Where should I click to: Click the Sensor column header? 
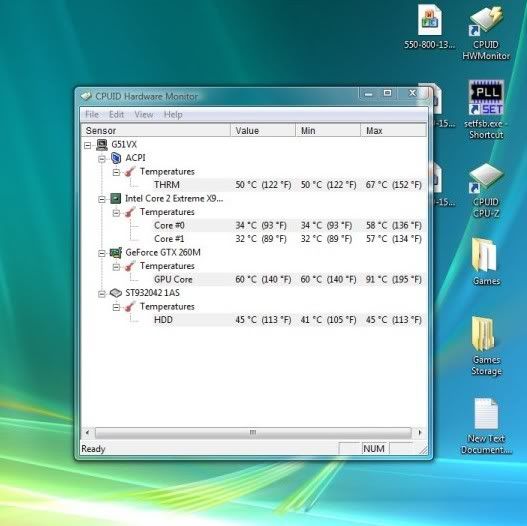156,130
